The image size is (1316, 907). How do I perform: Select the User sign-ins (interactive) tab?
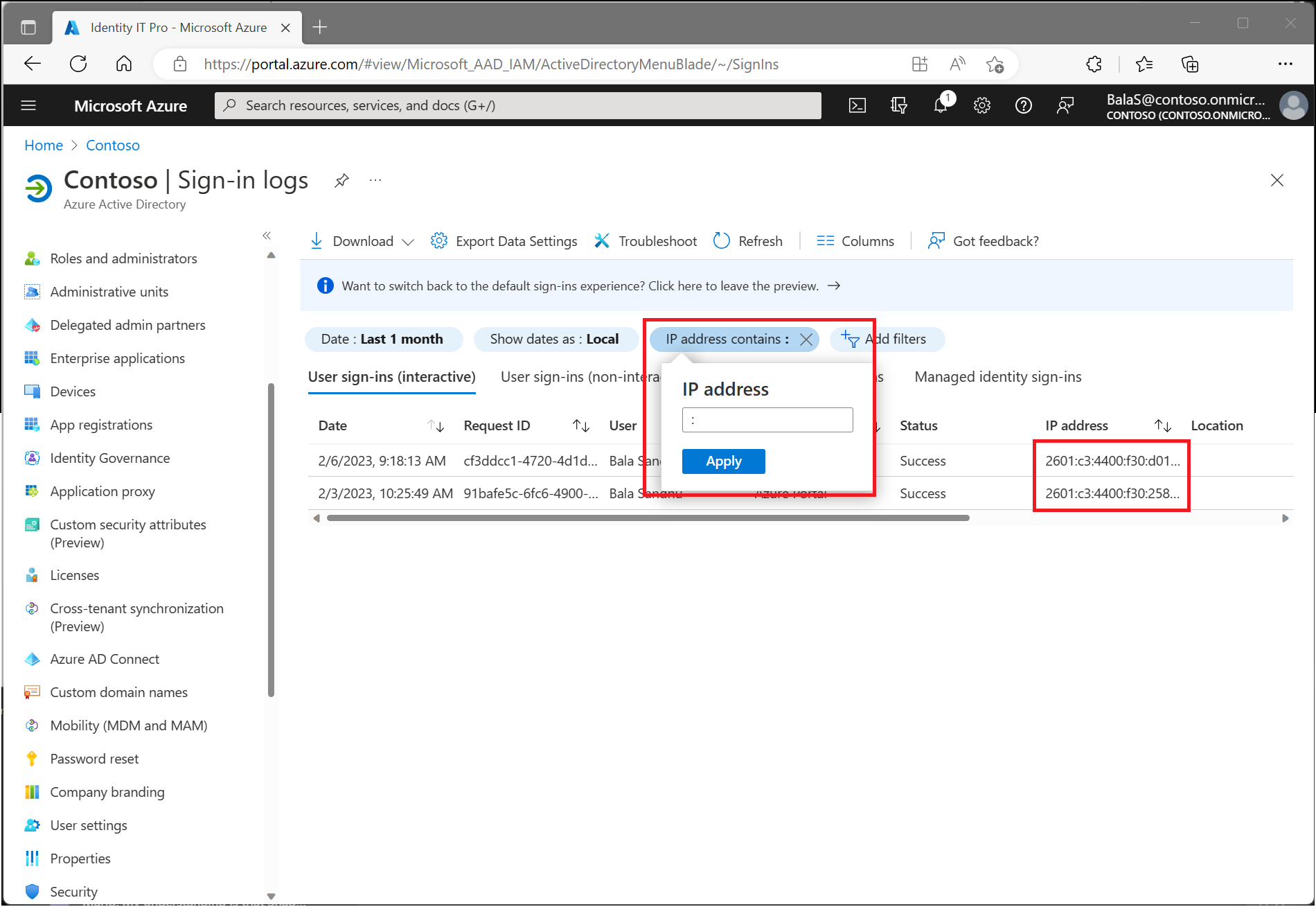point(392,377)
